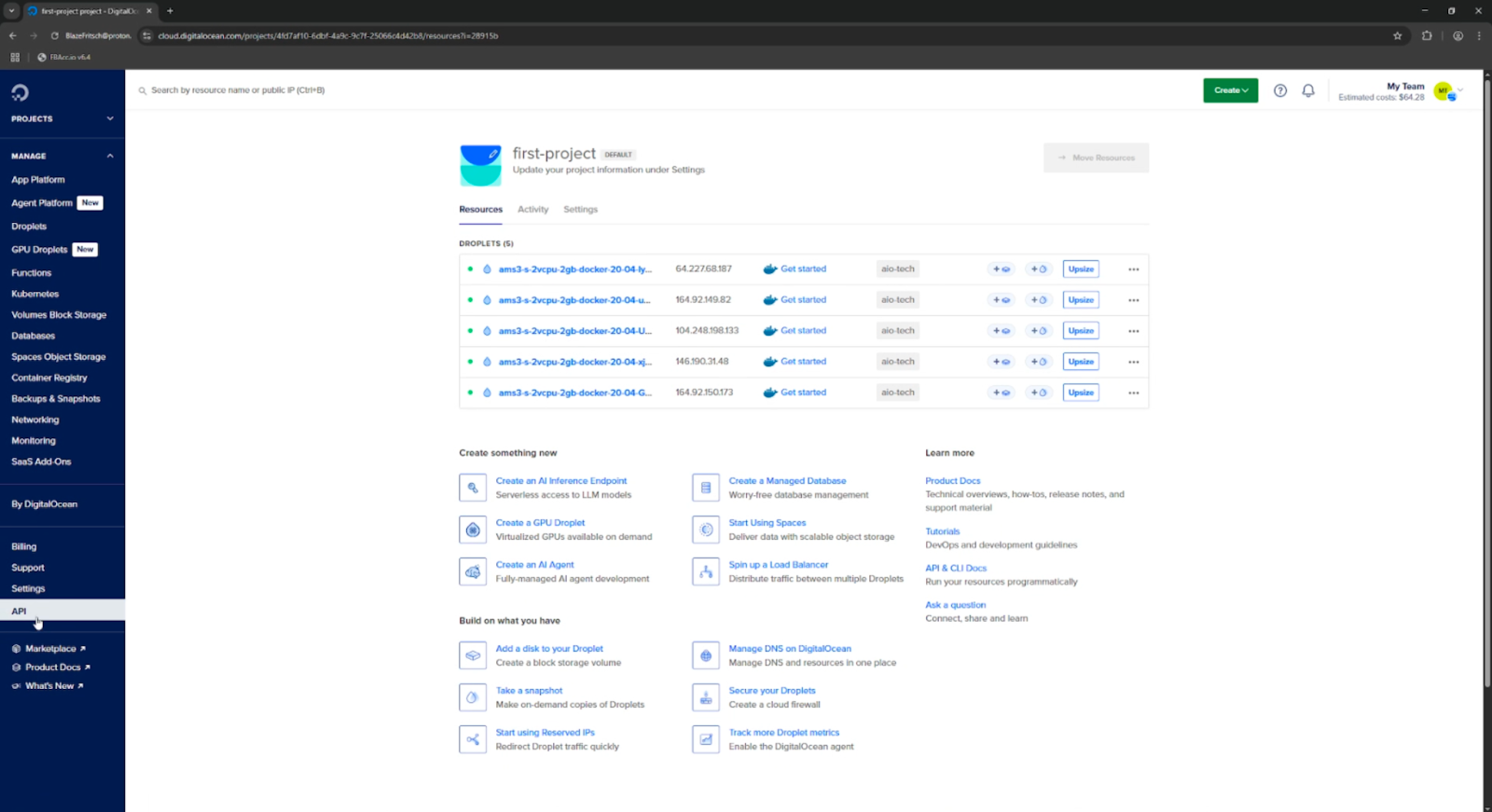Open Billing in the sidebar

[24, 546]
